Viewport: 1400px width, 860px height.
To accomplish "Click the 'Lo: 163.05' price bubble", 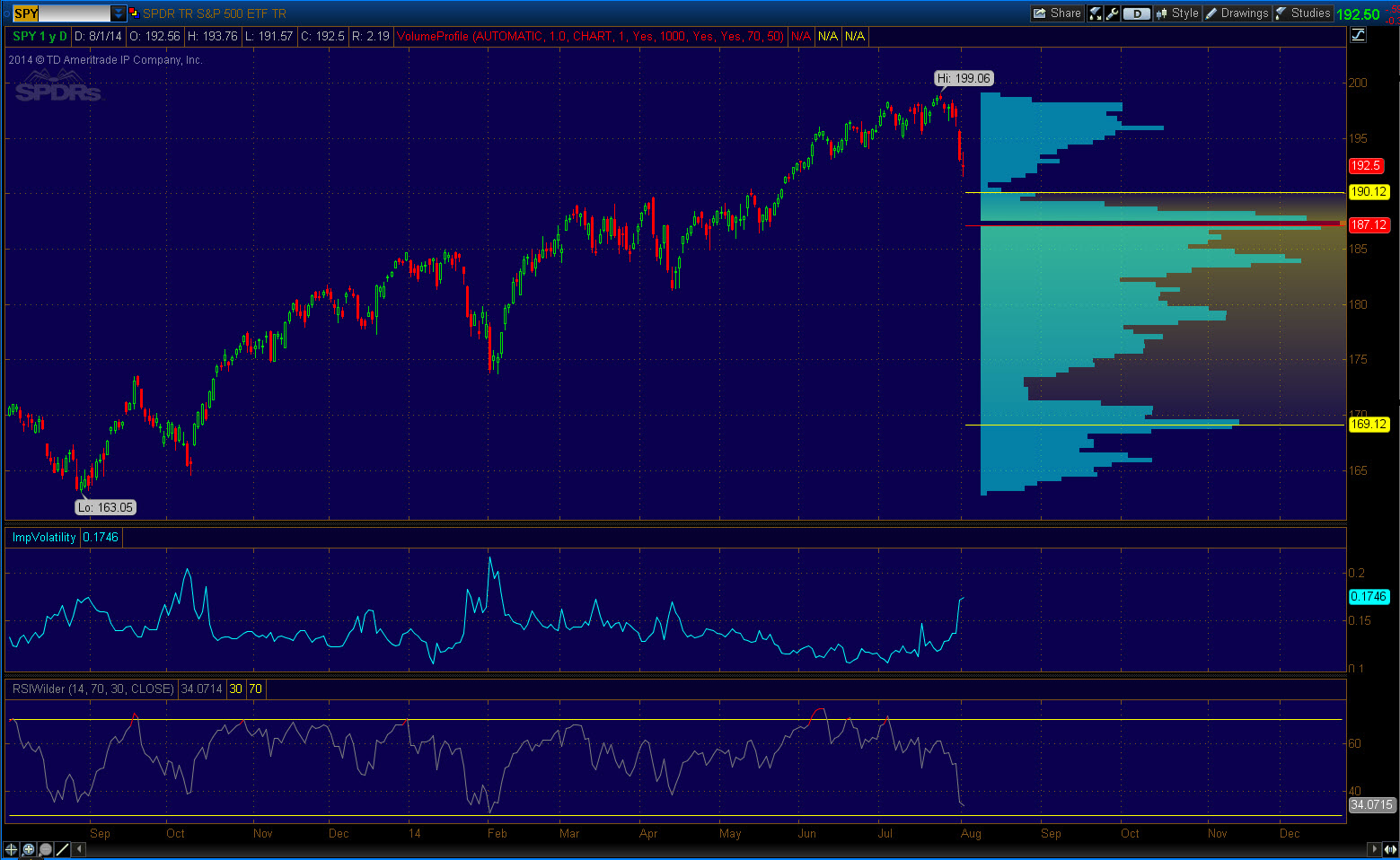I will point(105,507).
